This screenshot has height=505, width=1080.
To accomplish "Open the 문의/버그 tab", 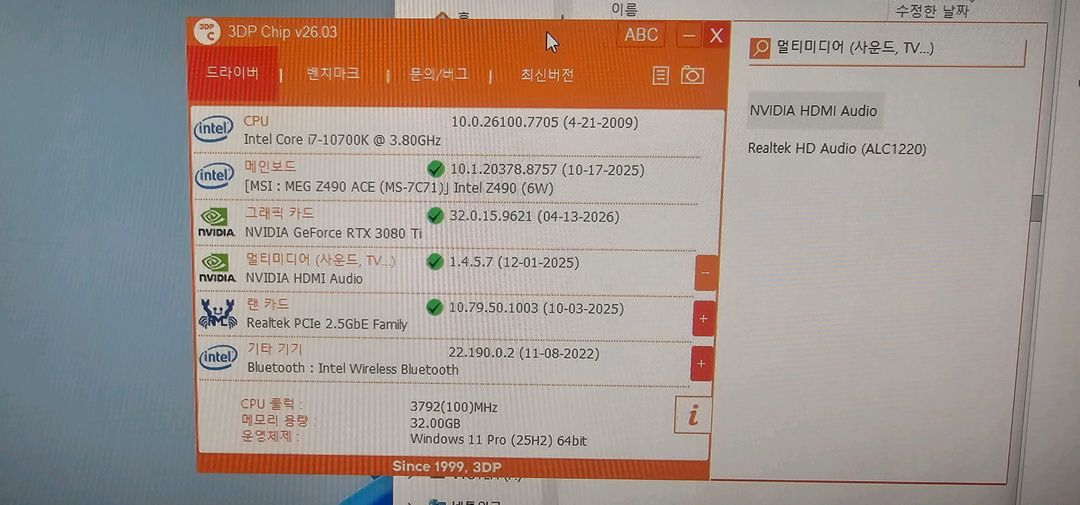I will click(439, 74).
